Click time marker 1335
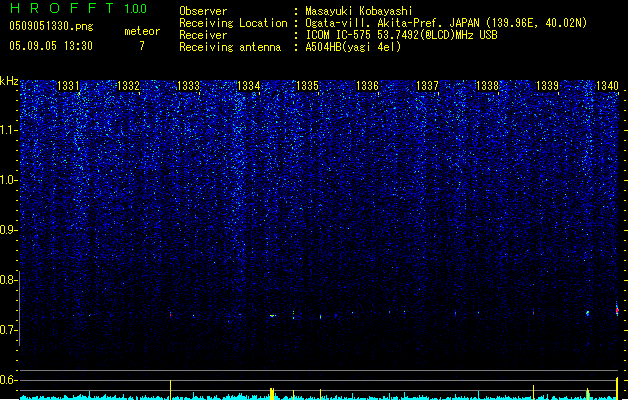 (308, 86)
